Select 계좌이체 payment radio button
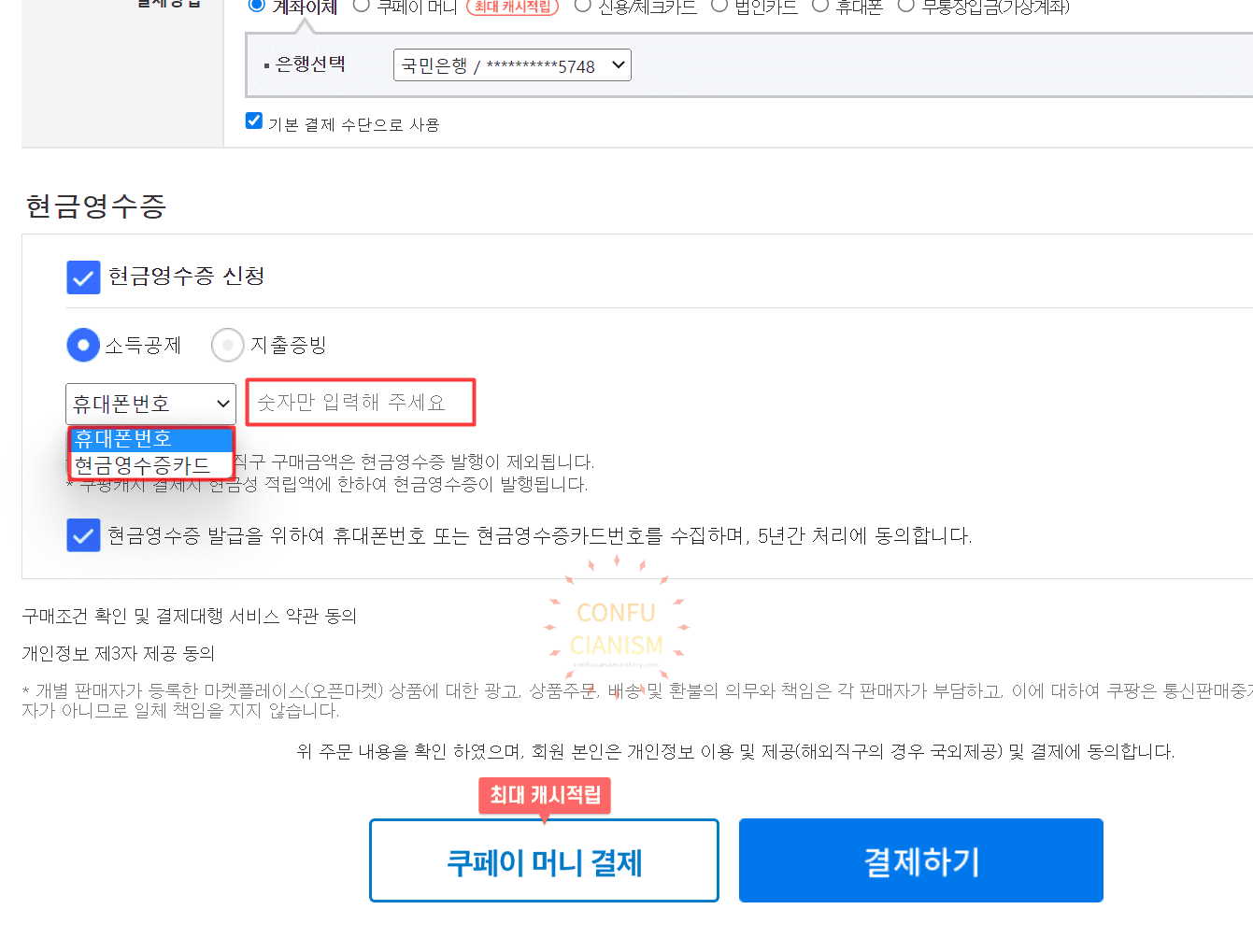Screen dimensions: 1253x952 coord(256,6)
